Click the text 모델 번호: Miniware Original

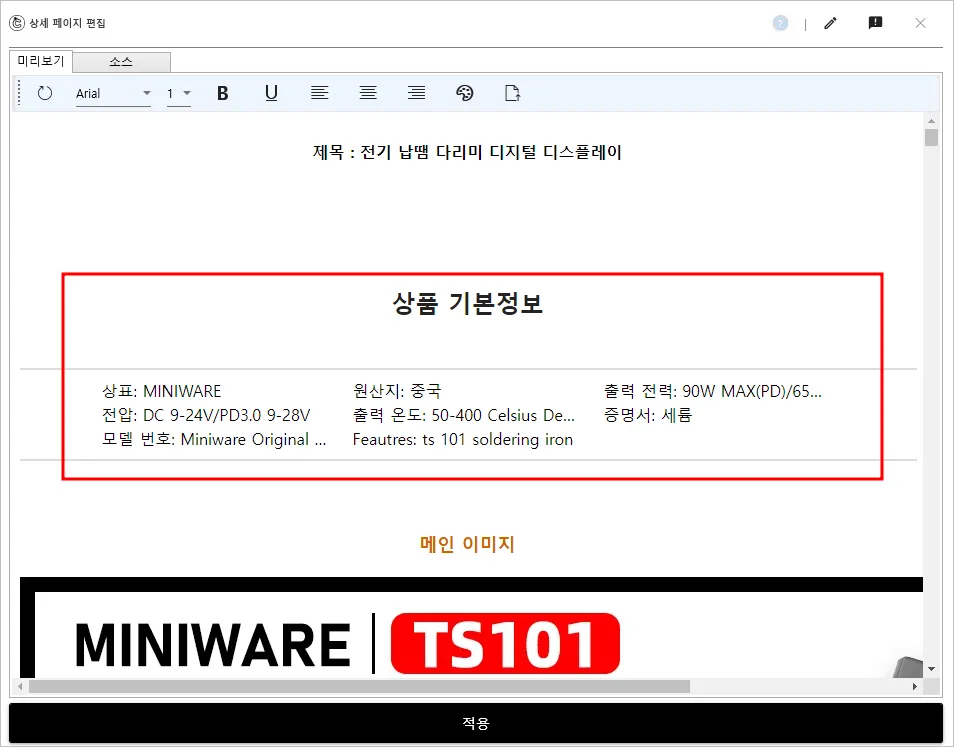click(x=214, y=439)
